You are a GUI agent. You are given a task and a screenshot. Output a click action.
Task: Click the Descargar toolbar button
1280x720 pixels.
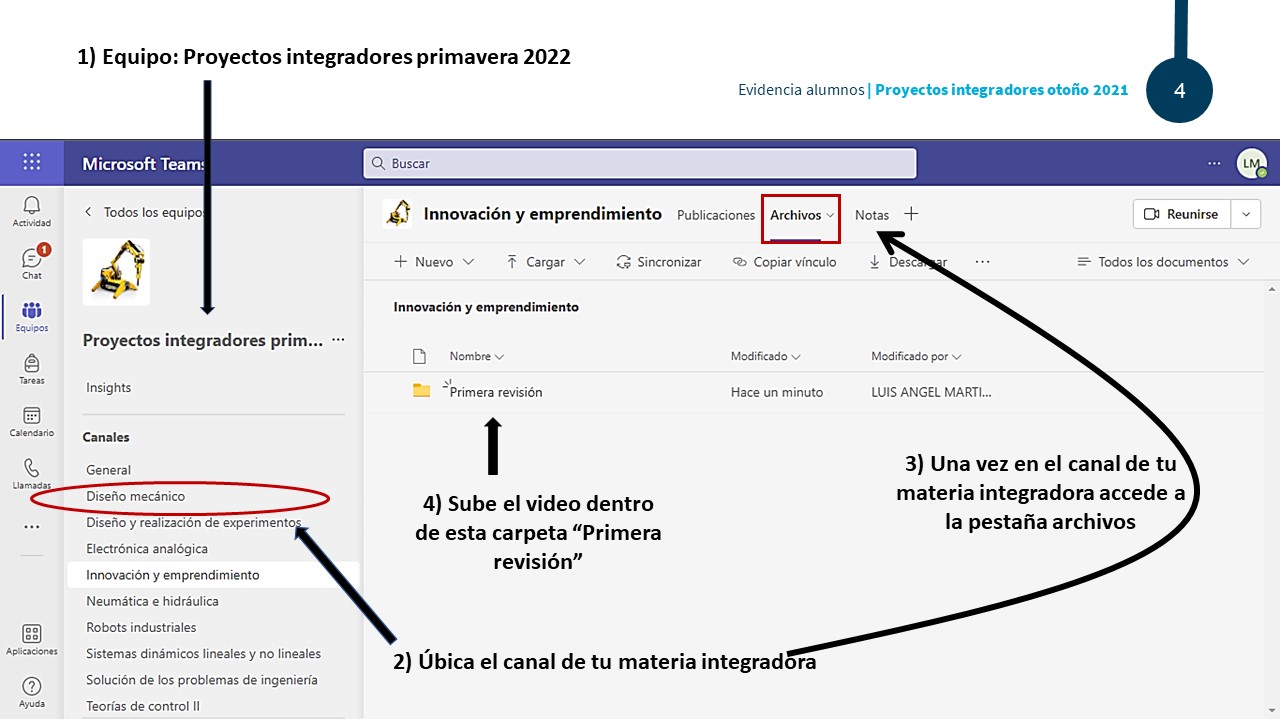tap(907, 262)
